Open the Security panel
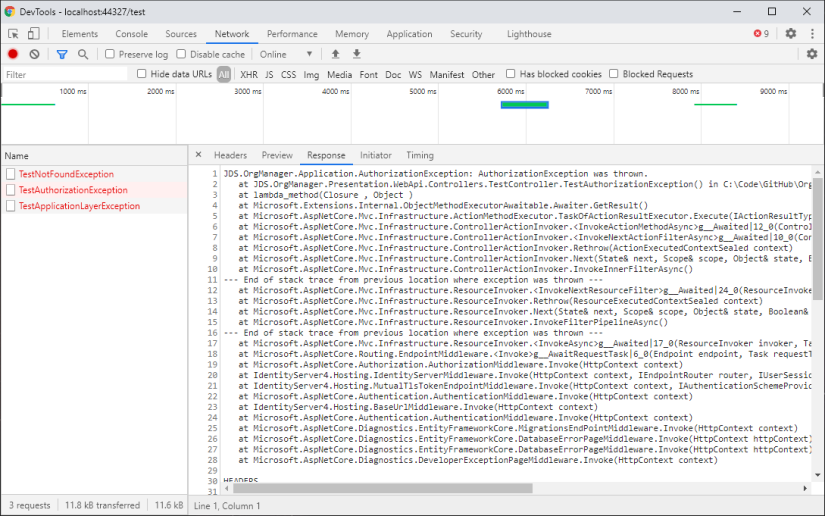The height and width of the screenshot is (516, 825). pos(466,34)
